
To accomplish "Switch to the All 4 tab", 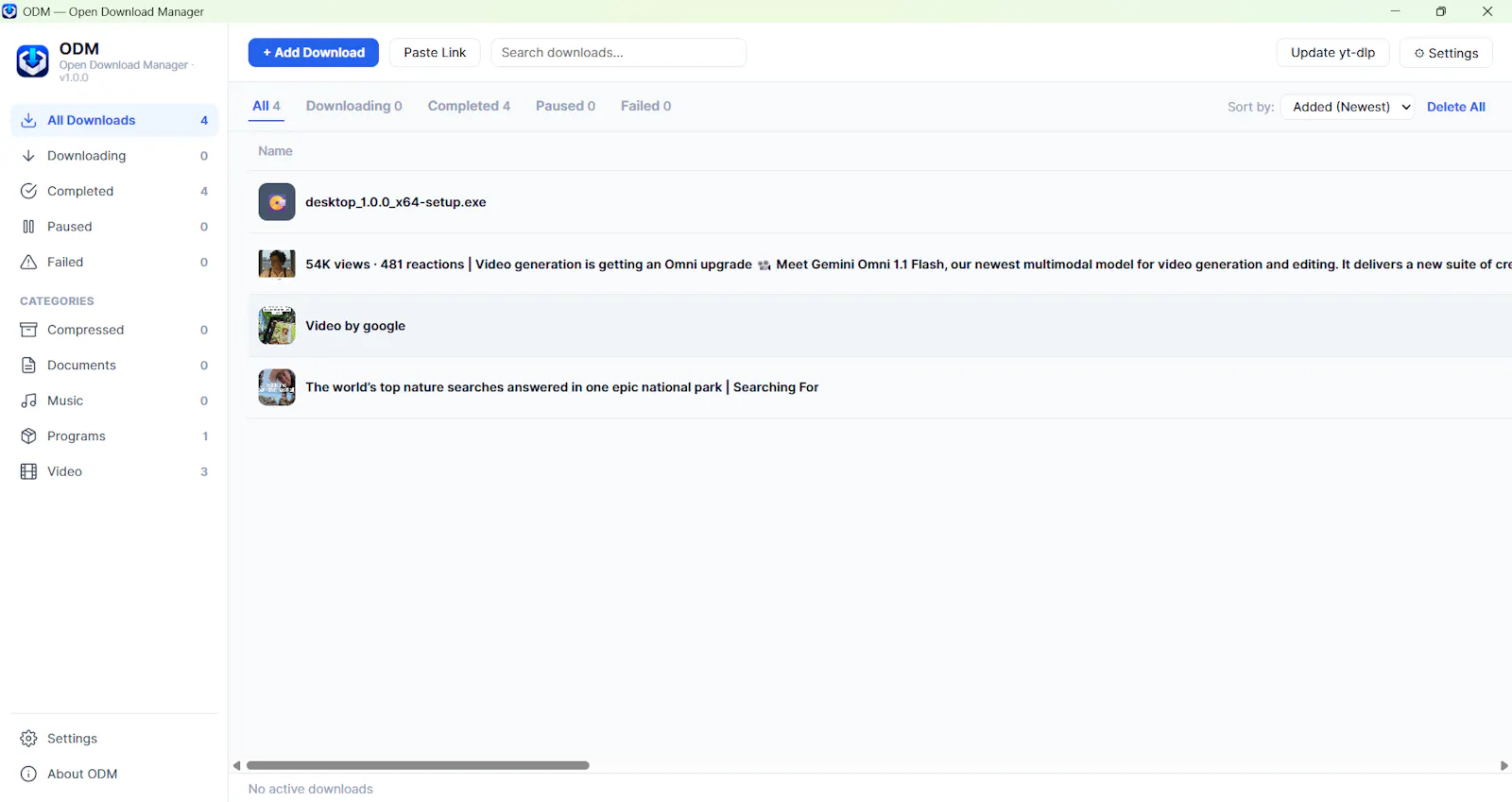I will tap(266, 106).
